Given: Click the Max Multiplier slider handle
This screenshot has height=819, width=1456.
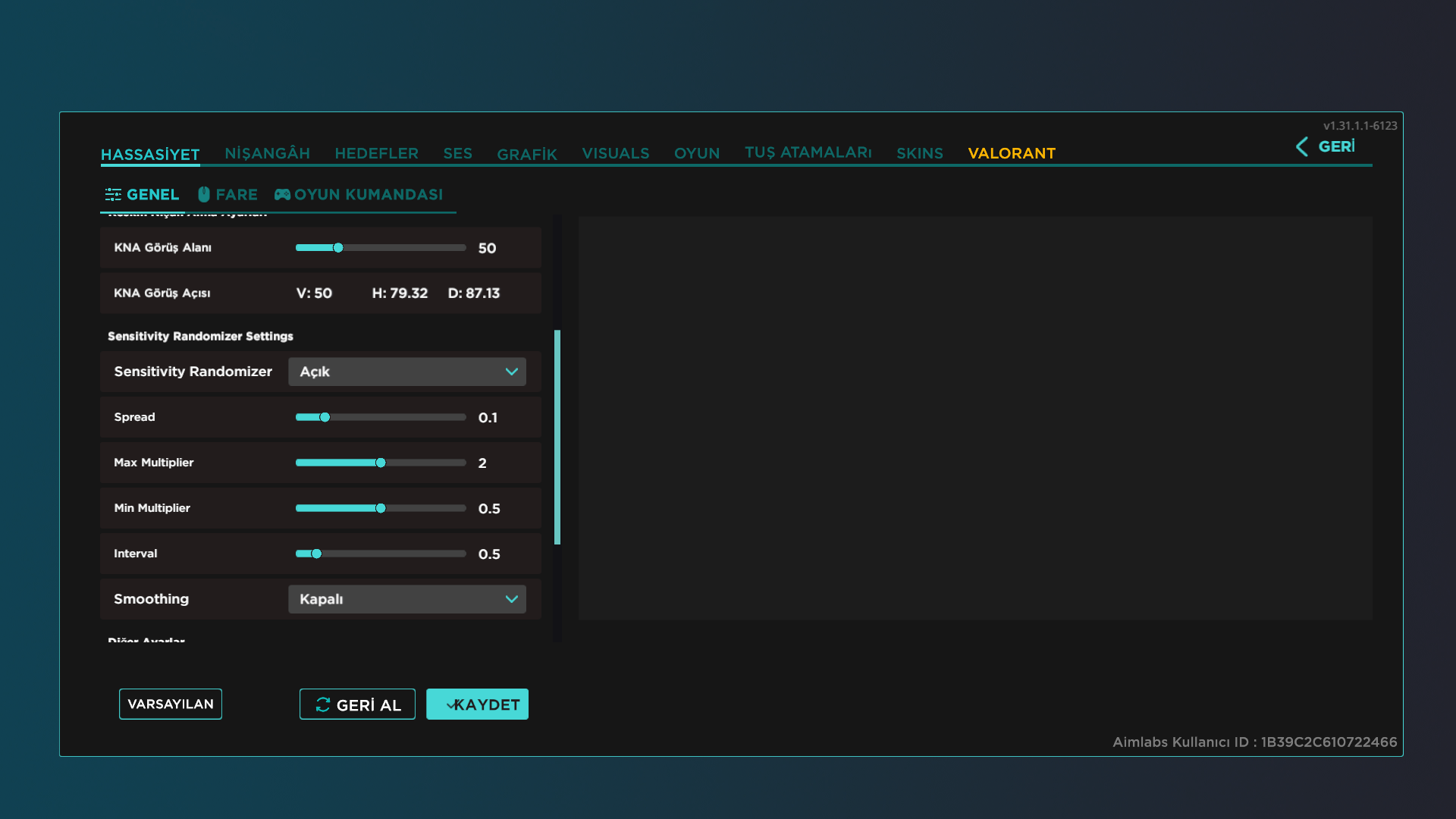Looking at the screenshot, I should pos(381,463).
